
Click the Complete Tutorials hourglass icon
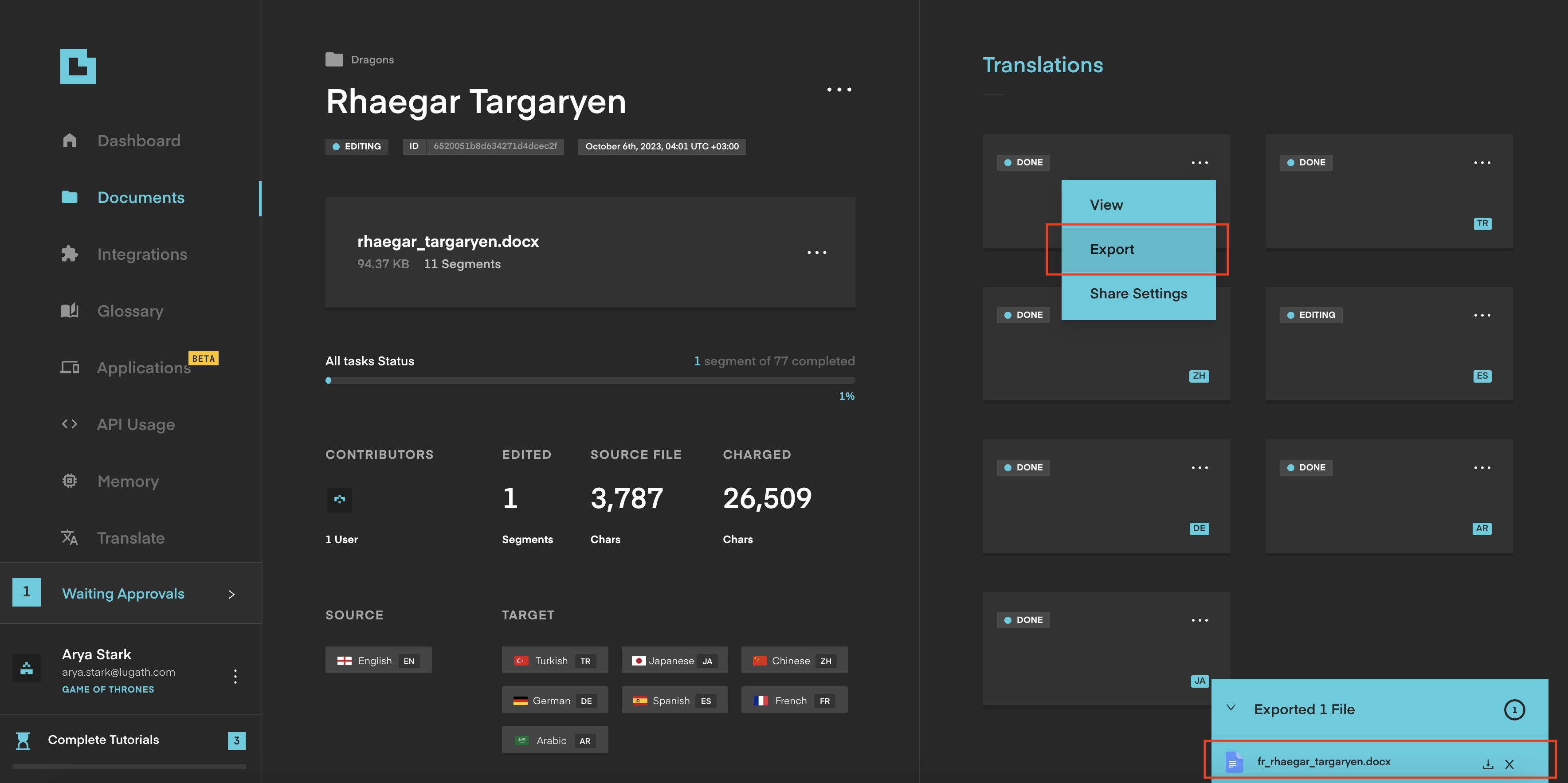(x=23, y=740)
